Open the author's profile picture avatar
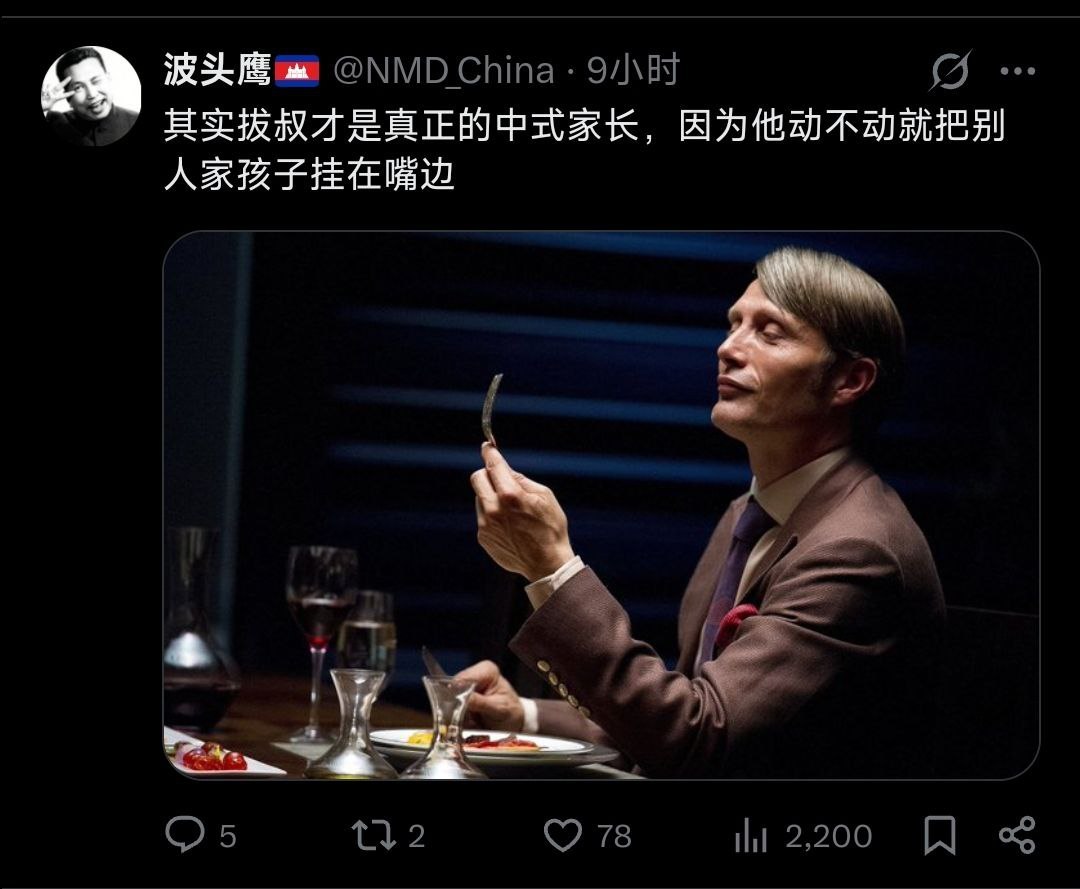This screenshot has width=1080, height=889. [x=91, y=96]
